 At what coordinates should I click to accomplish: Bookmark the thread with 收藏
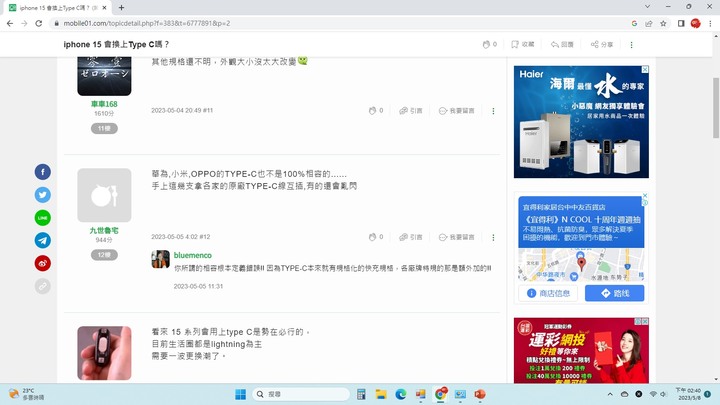click(x=523, y=45)
